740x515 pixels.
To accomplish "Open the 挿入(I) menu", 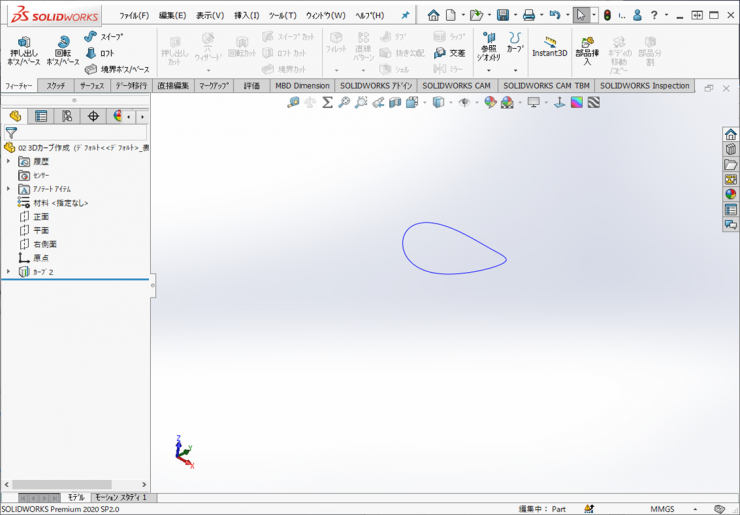I will [246, 16].
